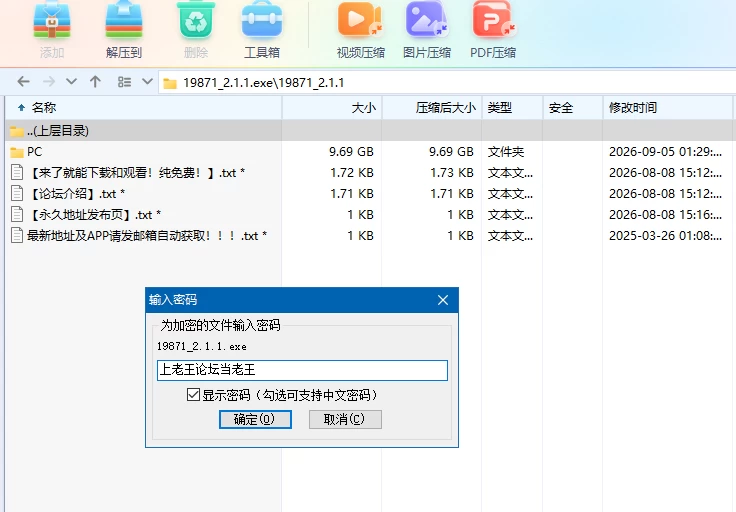Open the 工具箱 (Toolbox) icon

point(262,21)
